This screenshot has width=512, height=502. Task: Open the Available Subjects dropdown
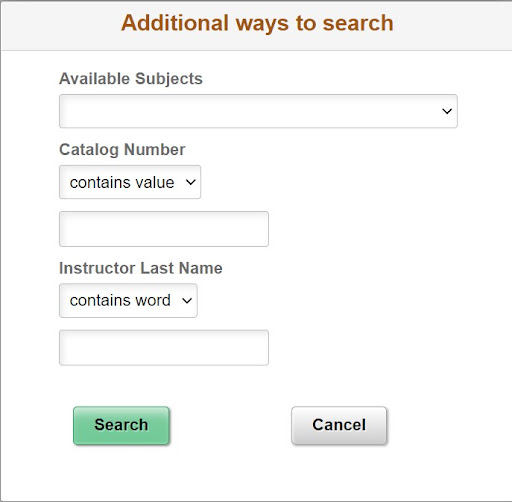pyautogui.click(x=258, y=111)
